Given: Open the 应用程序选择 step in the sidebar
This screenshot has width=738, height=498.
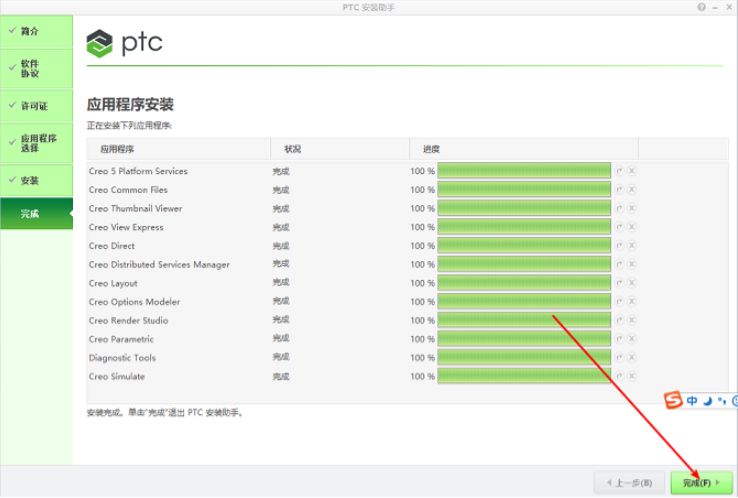Looking at the screenshot, I should [x=37, y=143].
